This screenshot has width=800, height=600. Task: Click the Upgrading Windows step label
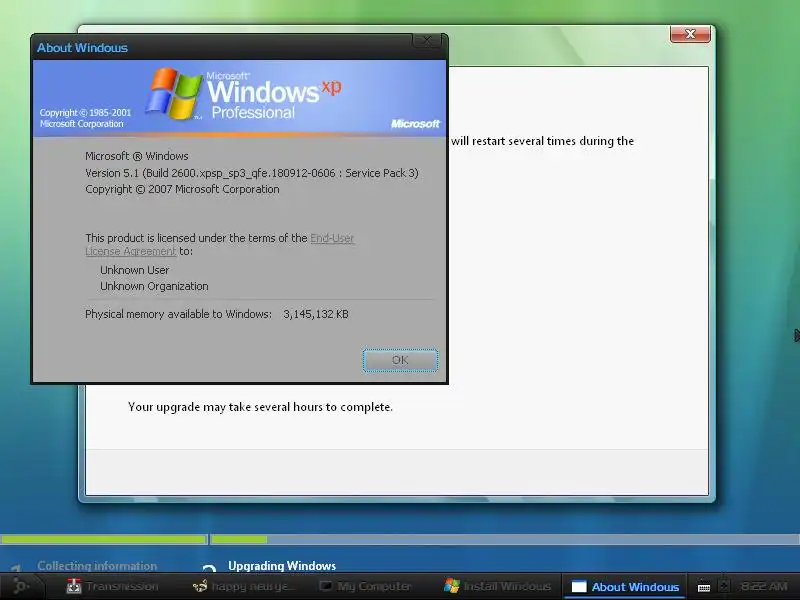click(x=282, y=566)
